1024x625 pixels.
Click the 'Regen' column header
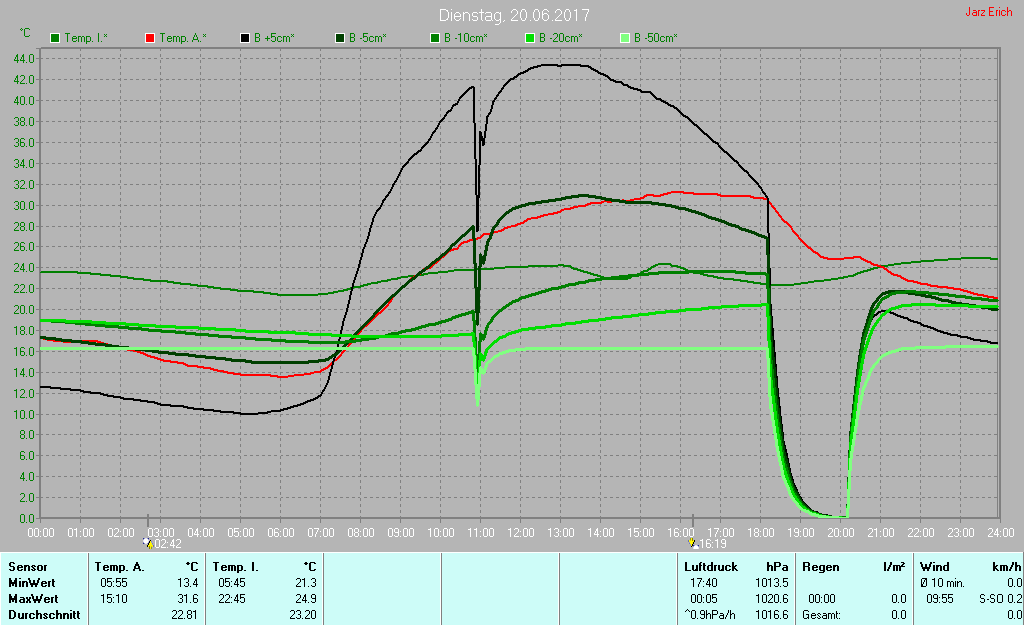(x=821, y=567)
